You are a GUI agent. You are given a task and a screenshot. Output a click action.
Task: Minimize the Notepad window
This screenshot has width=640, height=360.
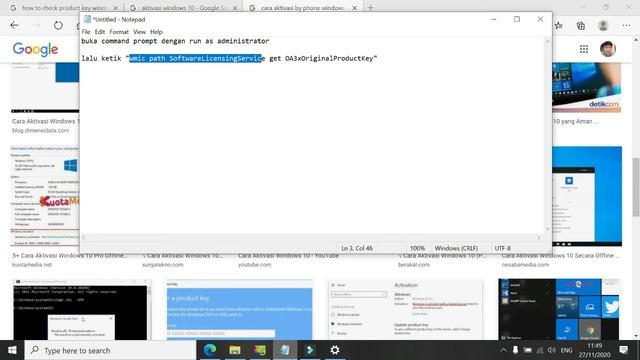[493, 19]
